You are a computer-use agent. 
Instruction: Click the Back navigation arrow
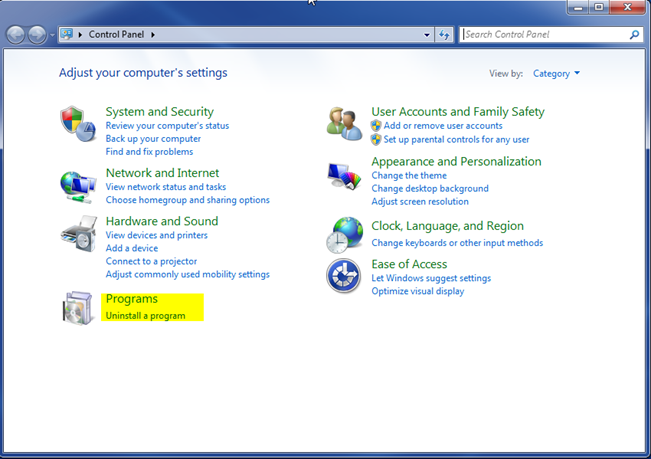15,35
